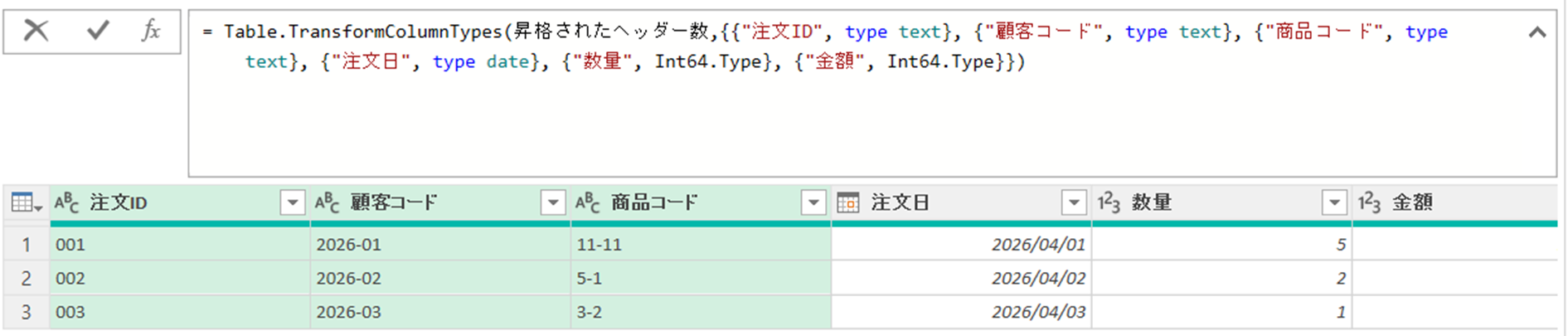The width and height of the screenshot is (1568, 336).
Task: Collapse the formula bar with chevron
Action: point(1536,32)
